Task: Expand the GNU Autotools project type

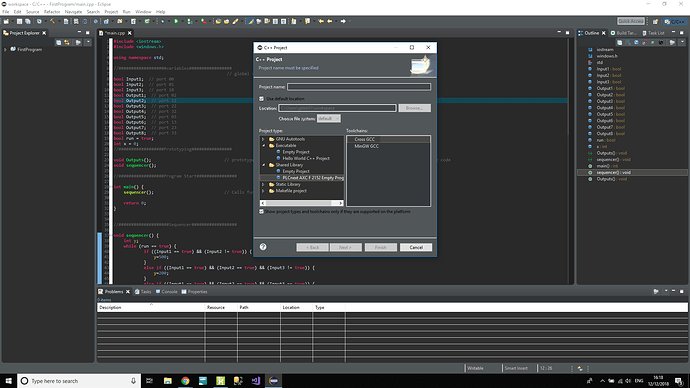Action: [x=263, y=139]
